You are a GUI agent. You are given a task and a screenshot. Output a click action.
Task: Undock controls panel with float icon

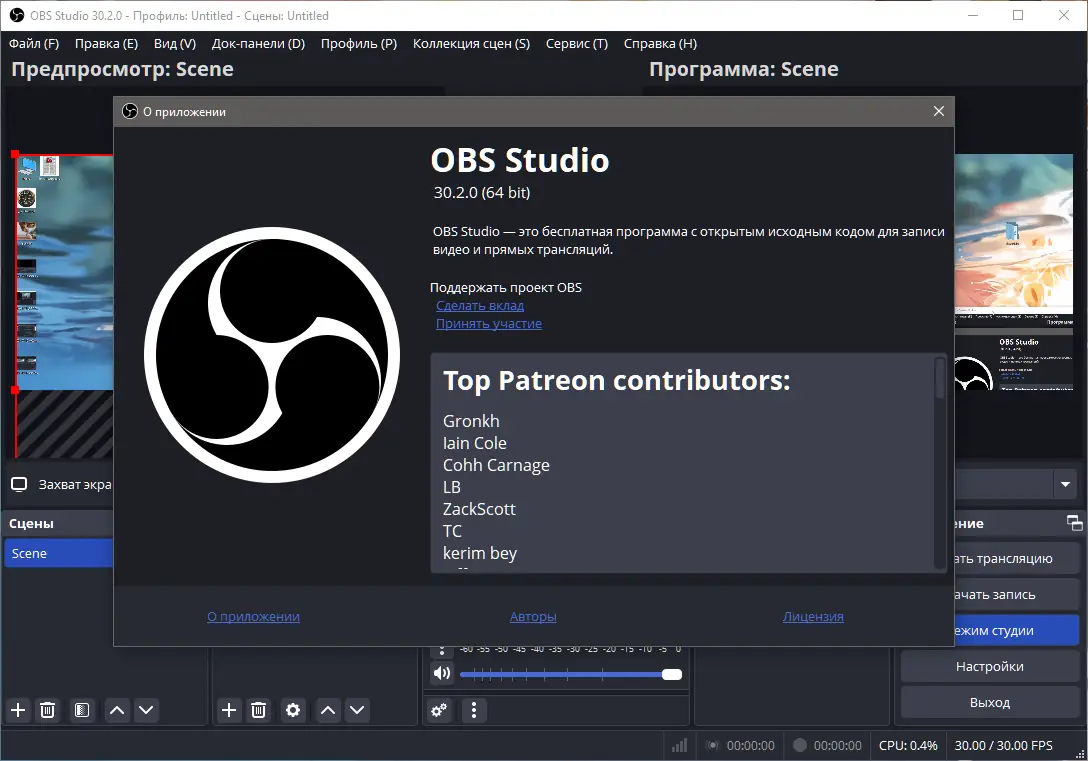1074,522
